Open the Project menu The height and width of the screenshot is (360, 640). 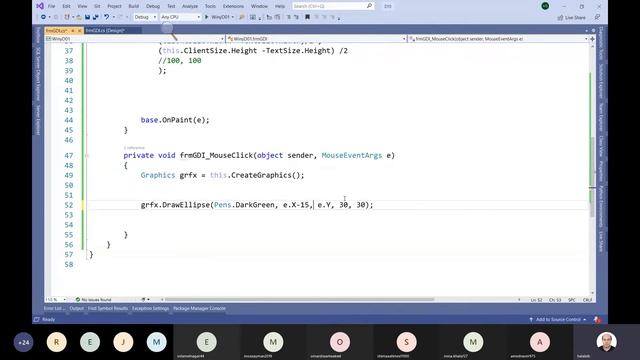(114, 7)
